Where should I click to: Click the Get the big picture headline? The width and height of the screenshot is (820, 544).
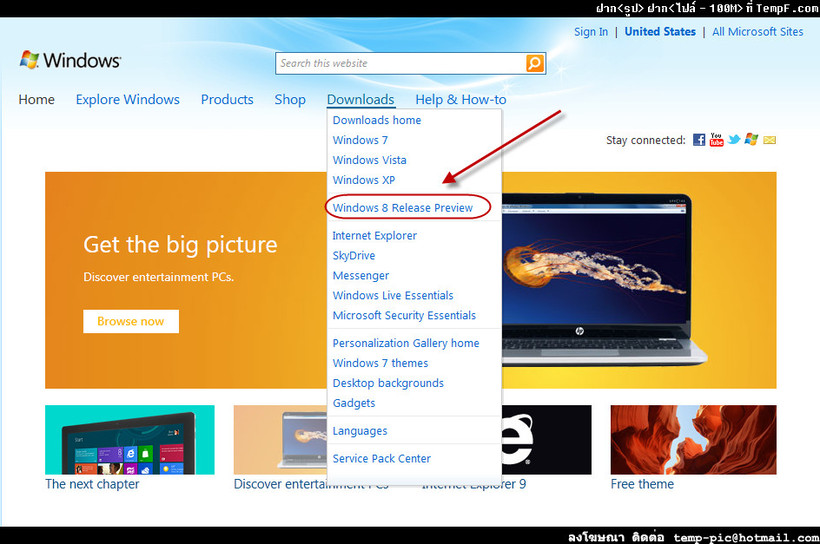180,245
